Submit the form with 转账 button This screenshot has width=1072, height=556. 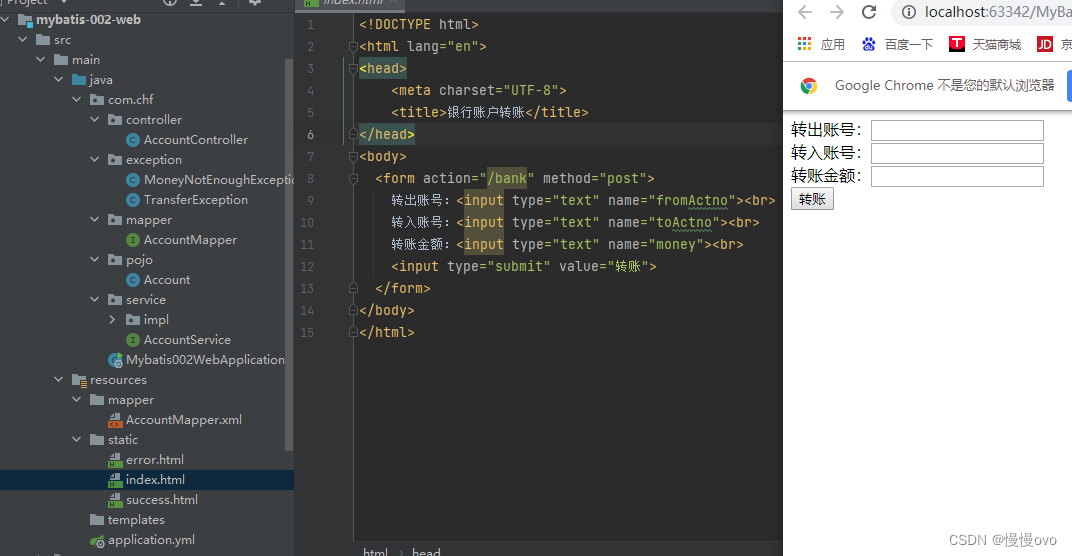coord(812,199)
